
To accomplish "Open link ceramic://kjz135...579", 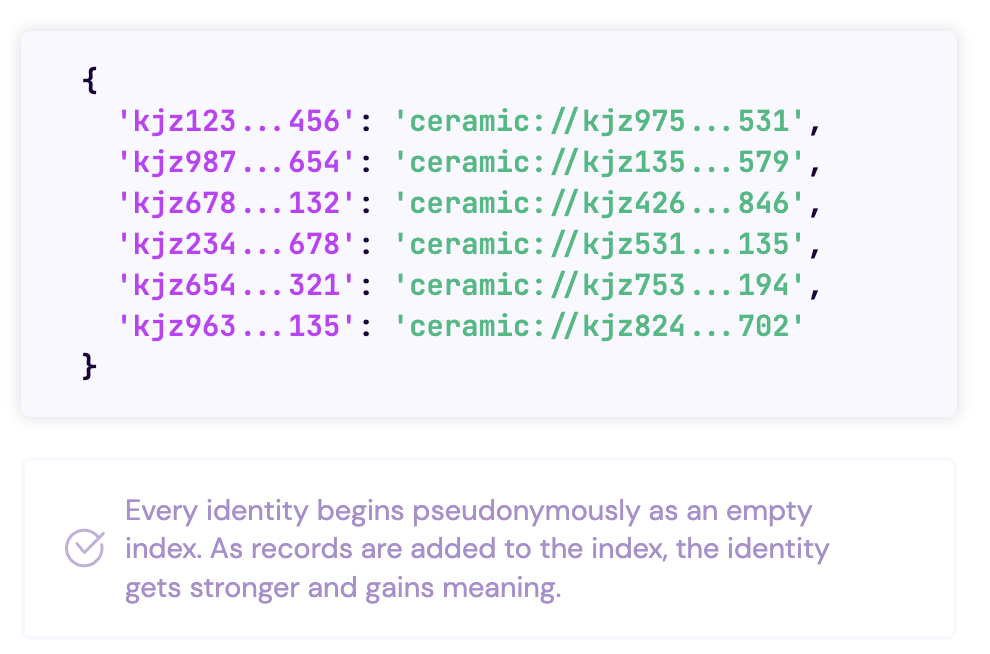I will click(x=599, y=162).
